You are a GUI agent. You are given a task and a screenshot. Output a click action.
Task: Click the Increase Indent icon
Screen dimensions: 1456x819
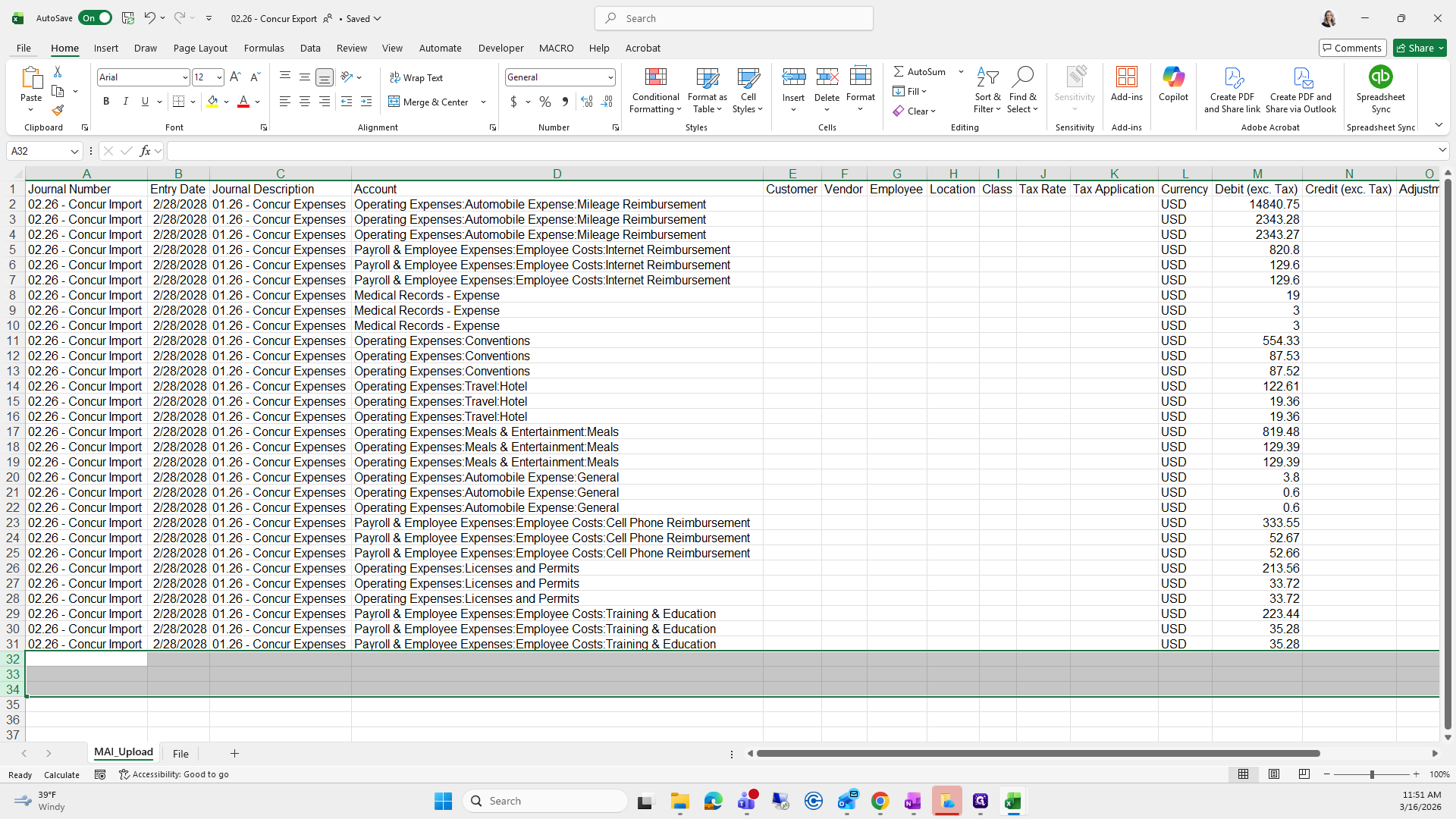(366, 102)
